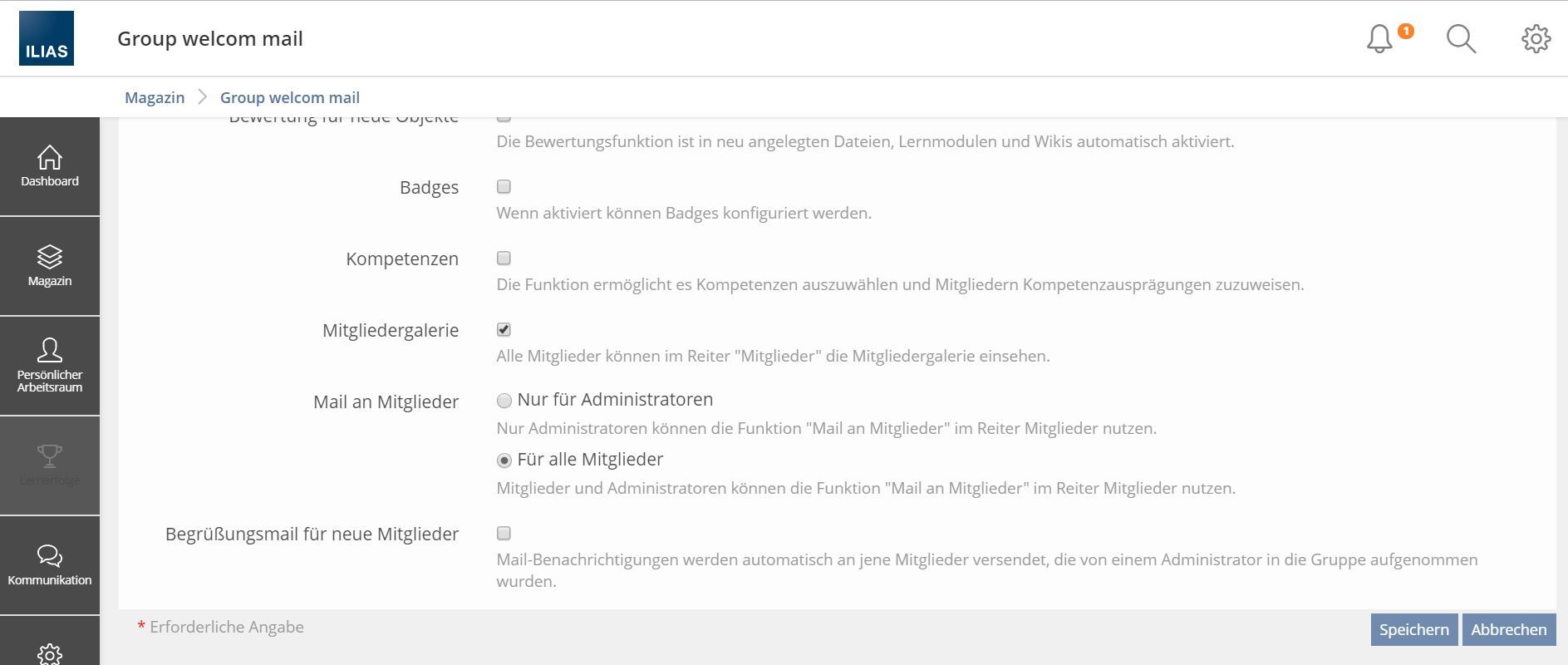Open the bottom sidebar gear icon

pyautogui.click(x=50, y=653)
